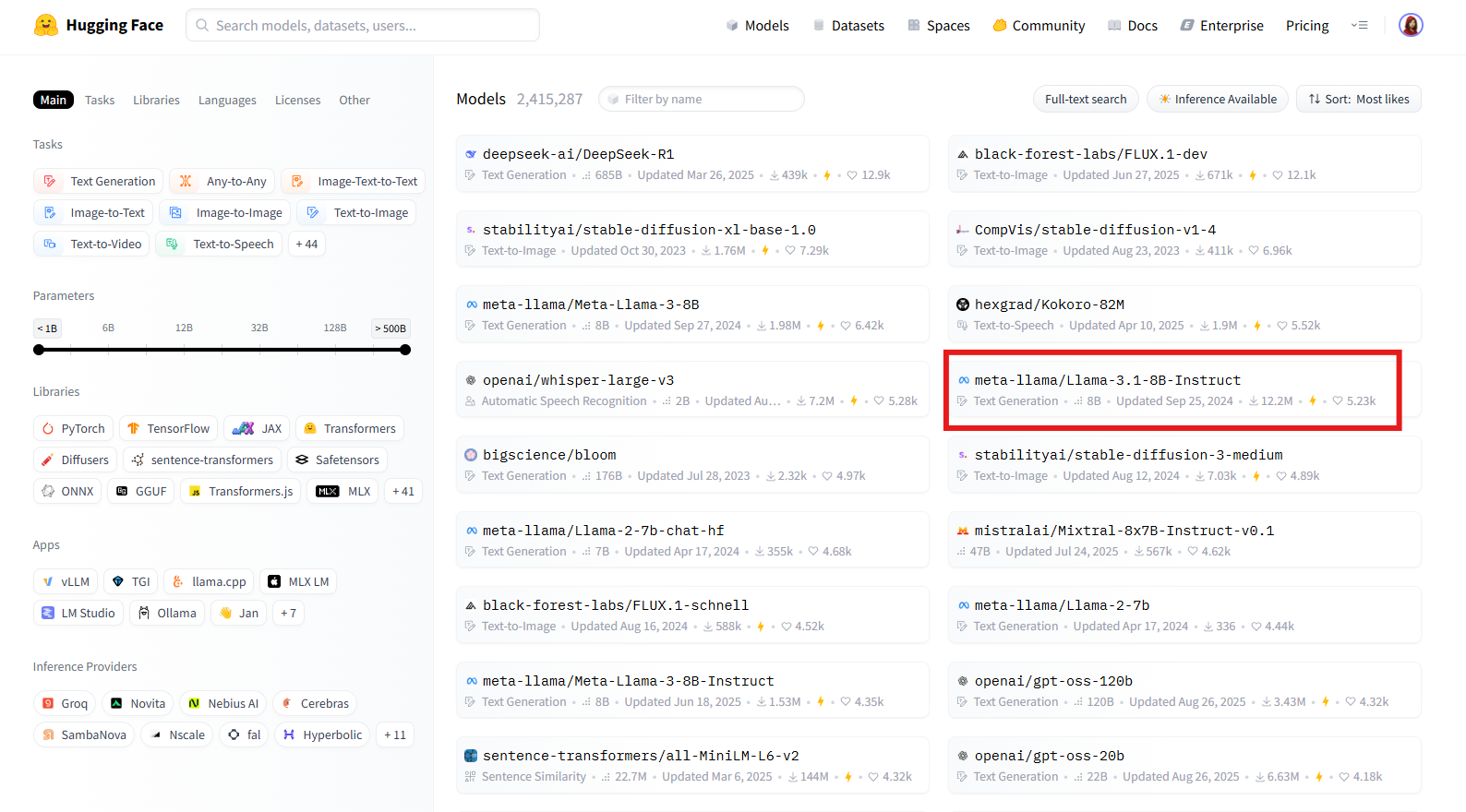Open the openai/whisper-large-v3 model card
The width and height of the screenshot is (1466, 812).
[692, 389]
